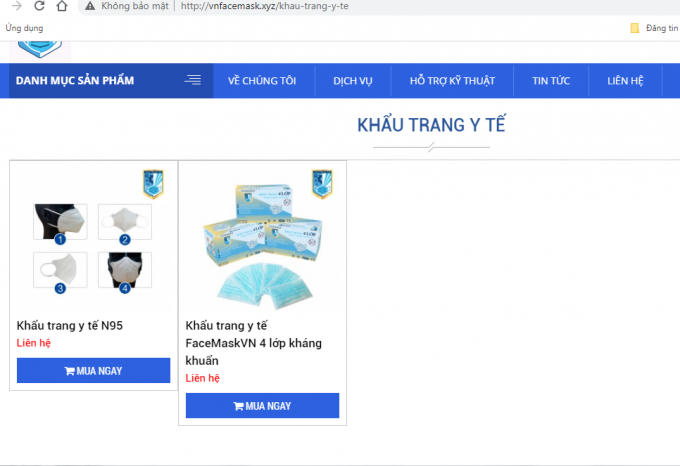Image resolution: width=680 pixels, height=466 pixels.
Task: Click the browser forward arrow
Action: click(15, 6)
